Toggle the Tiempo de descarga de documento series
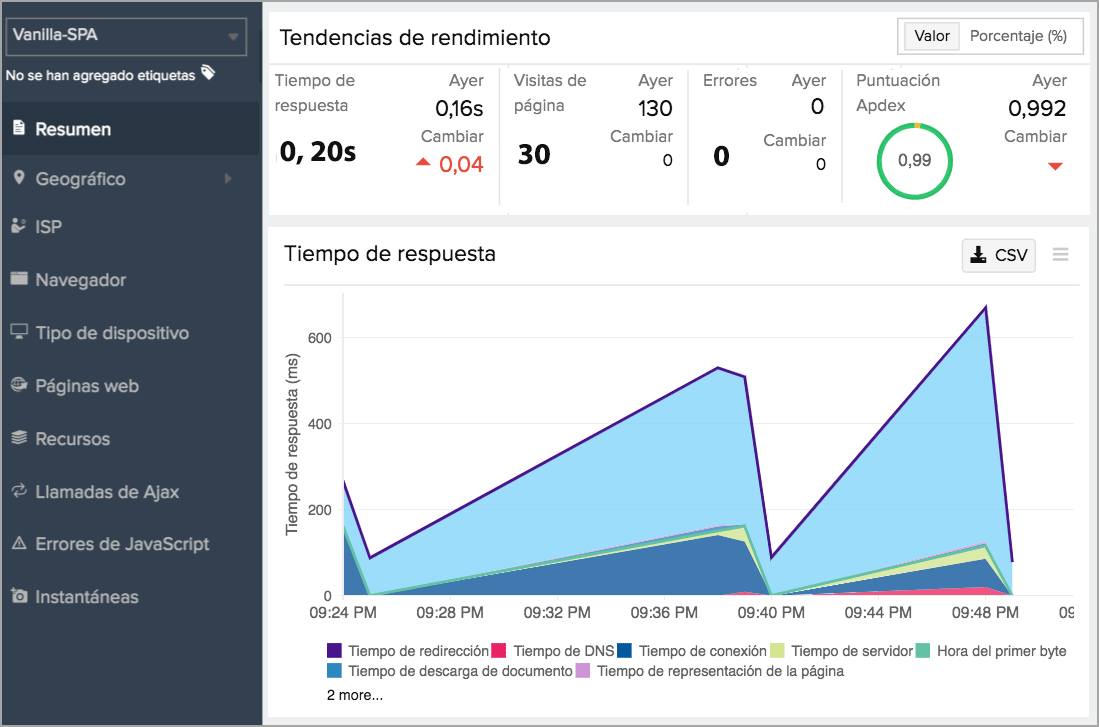 tap(450, 671)
